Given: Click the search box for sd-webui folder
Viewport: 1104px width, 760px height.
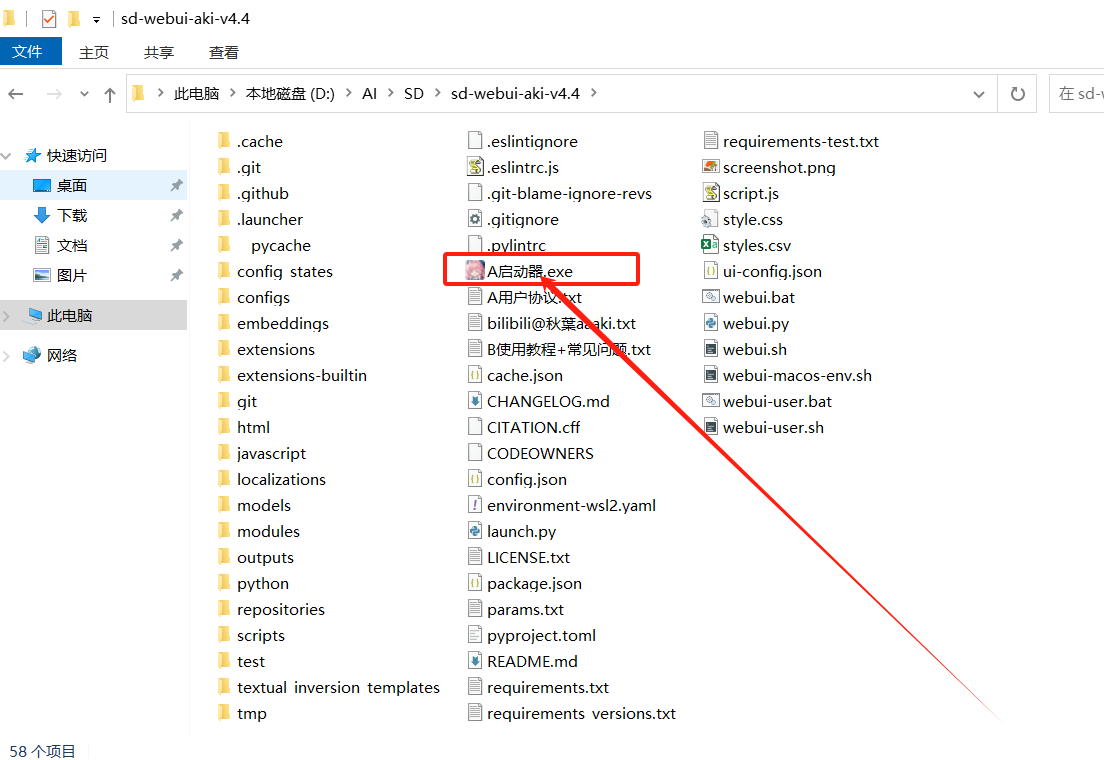Looking at the screenshot, I should pyautogui.click(x=1077, y=94).
